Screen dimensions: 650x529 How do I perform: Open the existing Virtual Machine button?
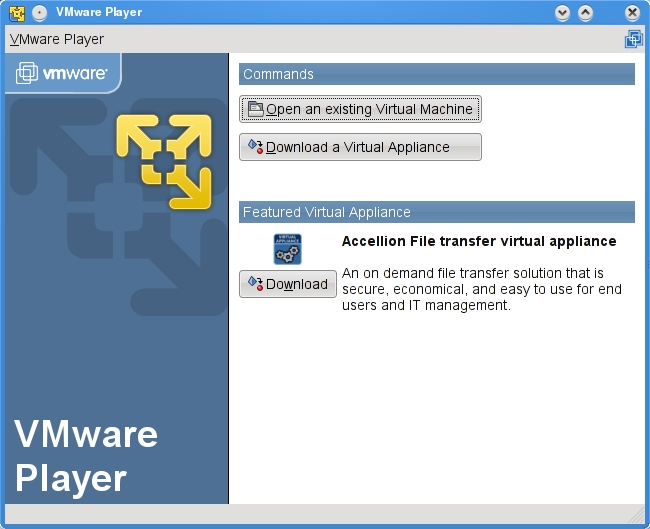[360, 109]
